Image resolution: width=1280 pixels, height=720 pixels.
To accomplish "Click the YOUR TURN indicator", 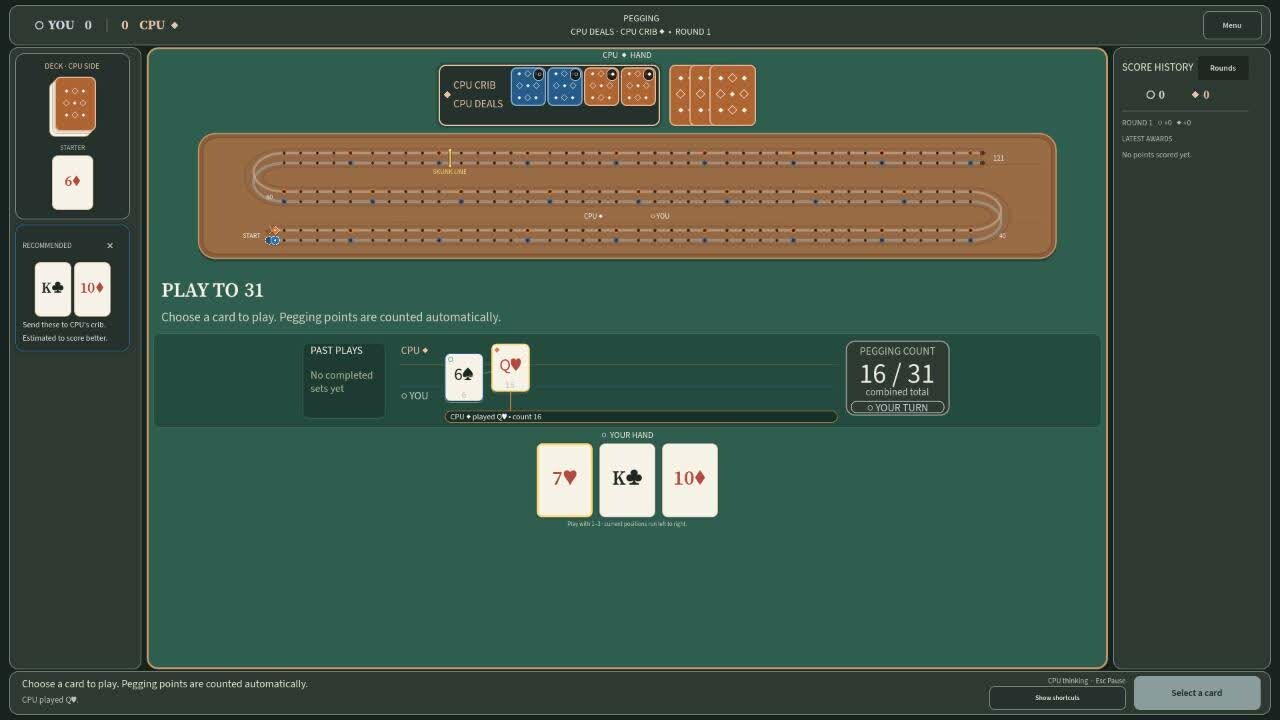I will pos(897,408).
